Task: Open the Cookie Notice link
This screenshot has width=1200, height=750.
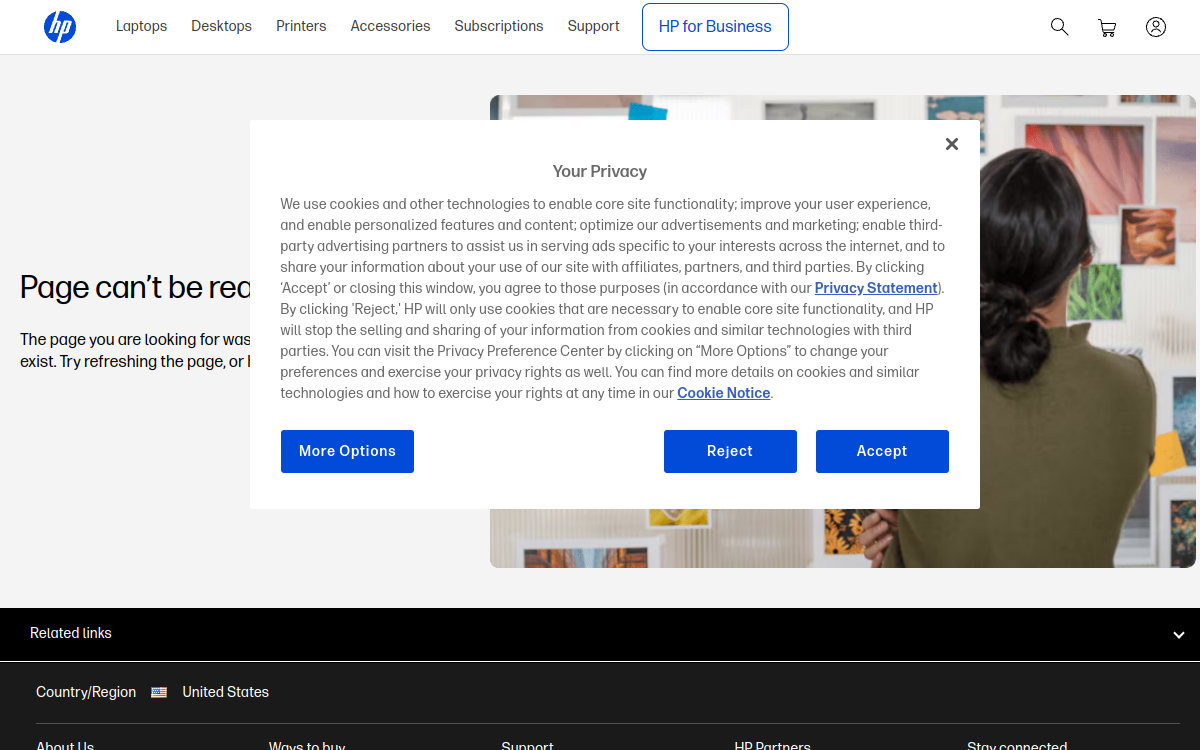Action: pos(724,393)
